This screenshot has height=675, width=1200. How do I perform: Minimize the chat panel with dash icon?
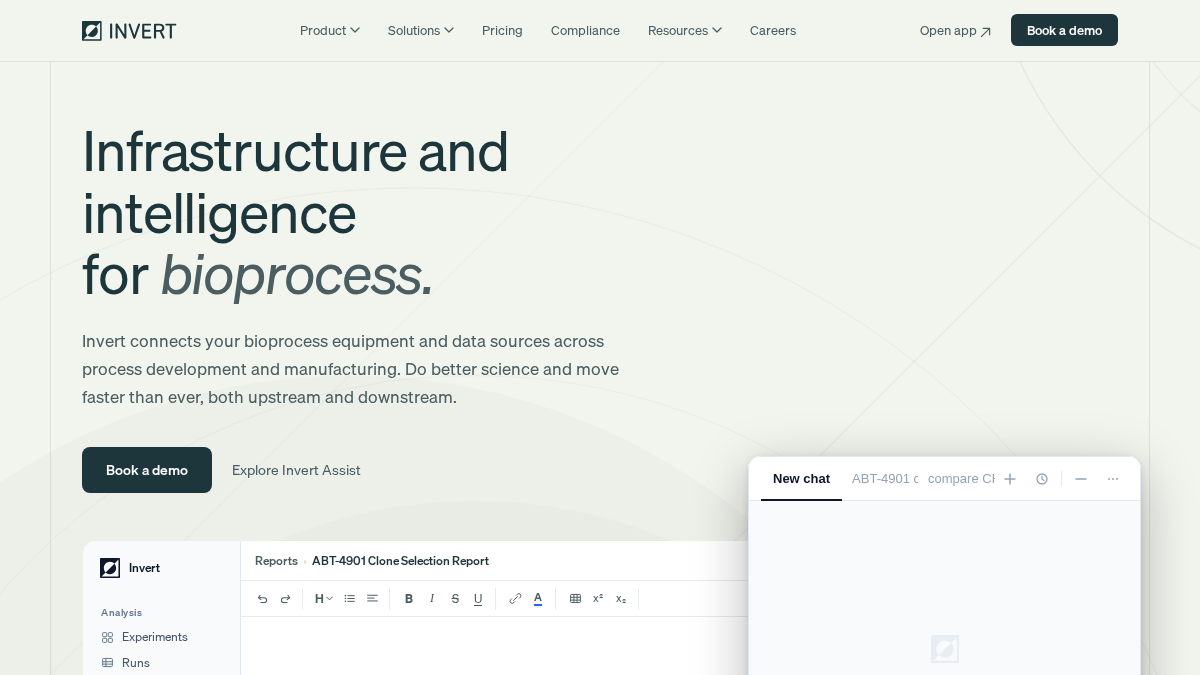pyautogui.click(x=1081, y=479)
